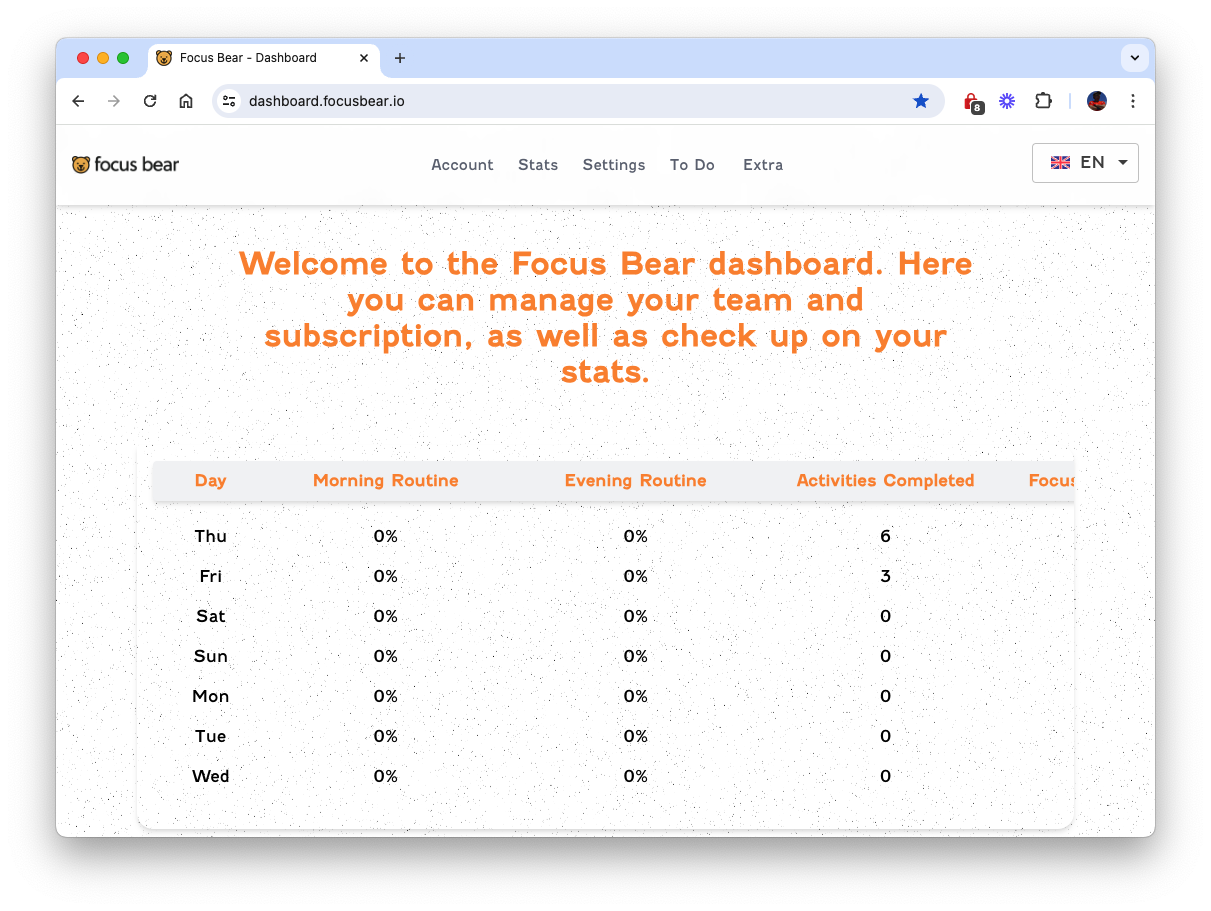Open the Stats menu
The image size is (1211, 911).
(538, 165)
